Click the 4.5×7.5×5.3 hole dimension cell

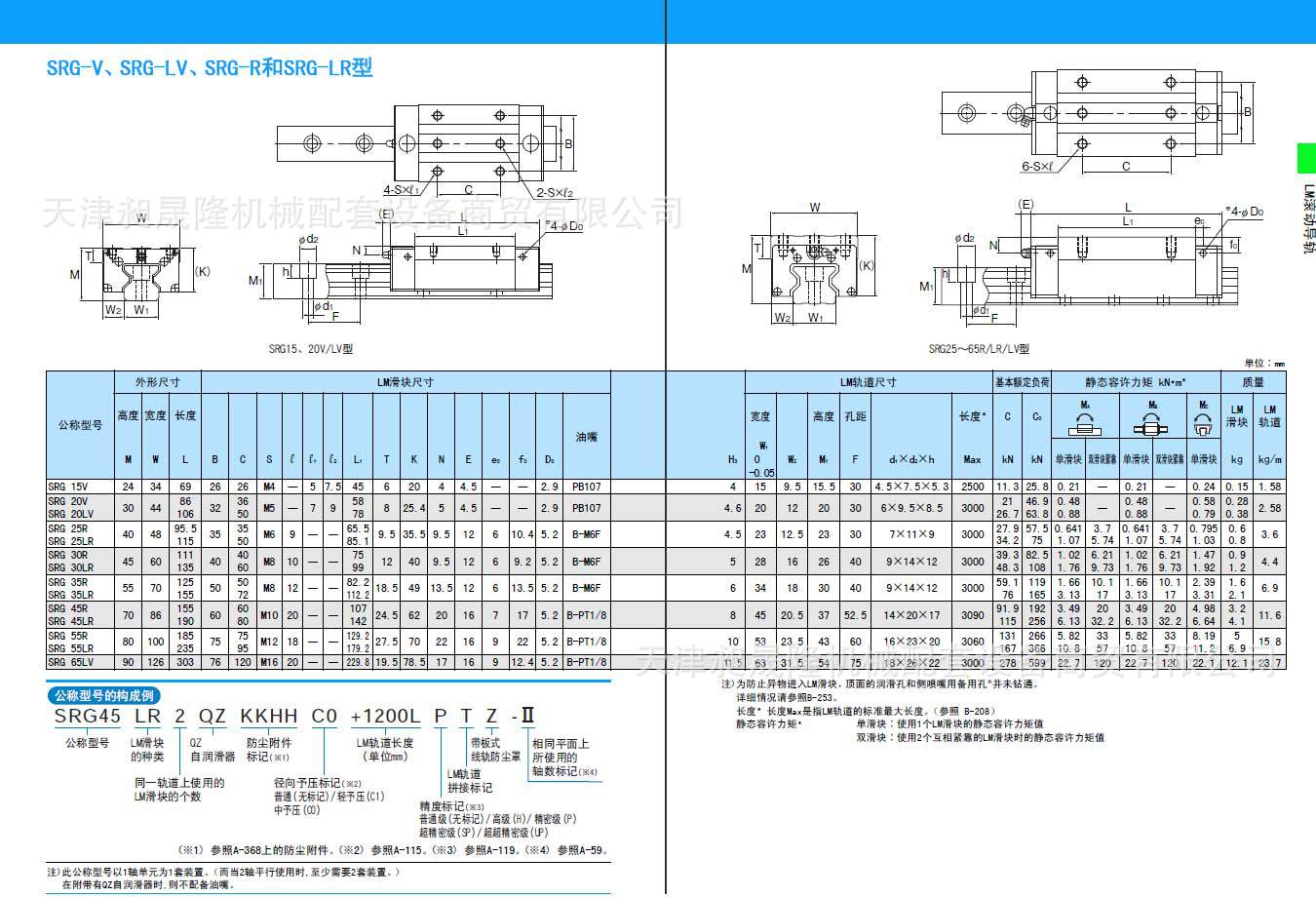[910, 486]
